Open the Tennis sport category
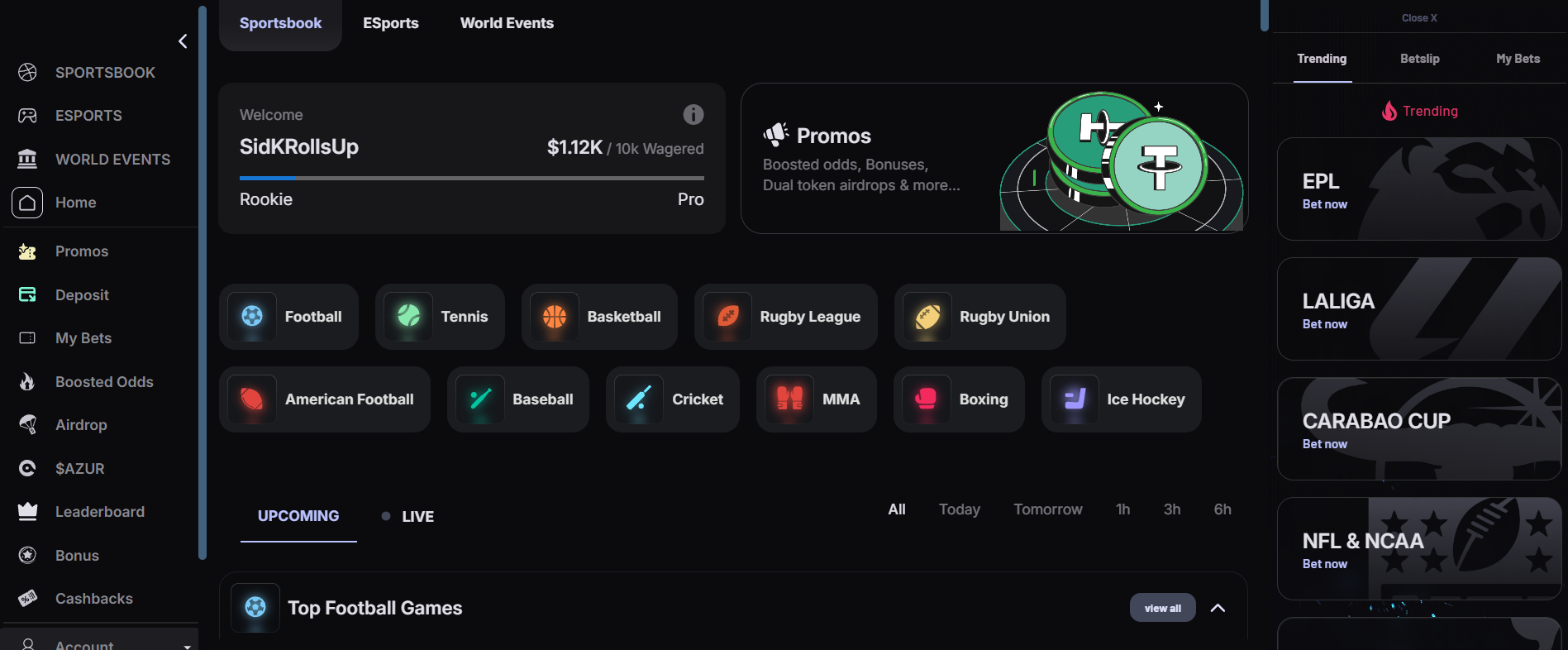Image resolution: width=1568 pixels, height=650 pixels. 406,317
